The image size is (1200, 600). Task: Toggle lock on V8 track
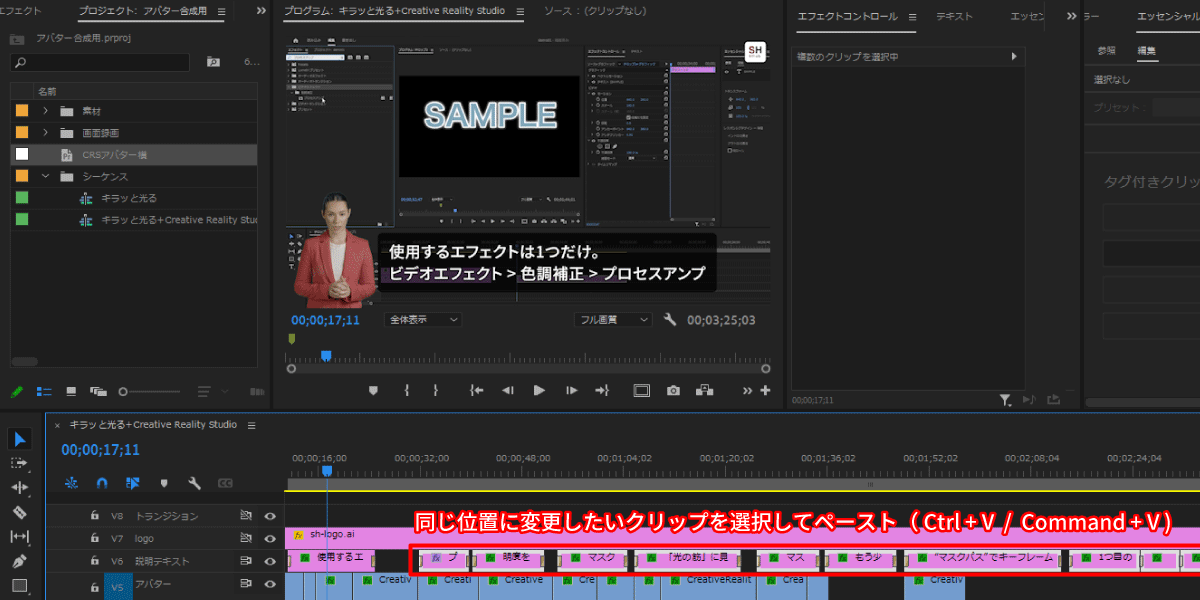[94, 516]
